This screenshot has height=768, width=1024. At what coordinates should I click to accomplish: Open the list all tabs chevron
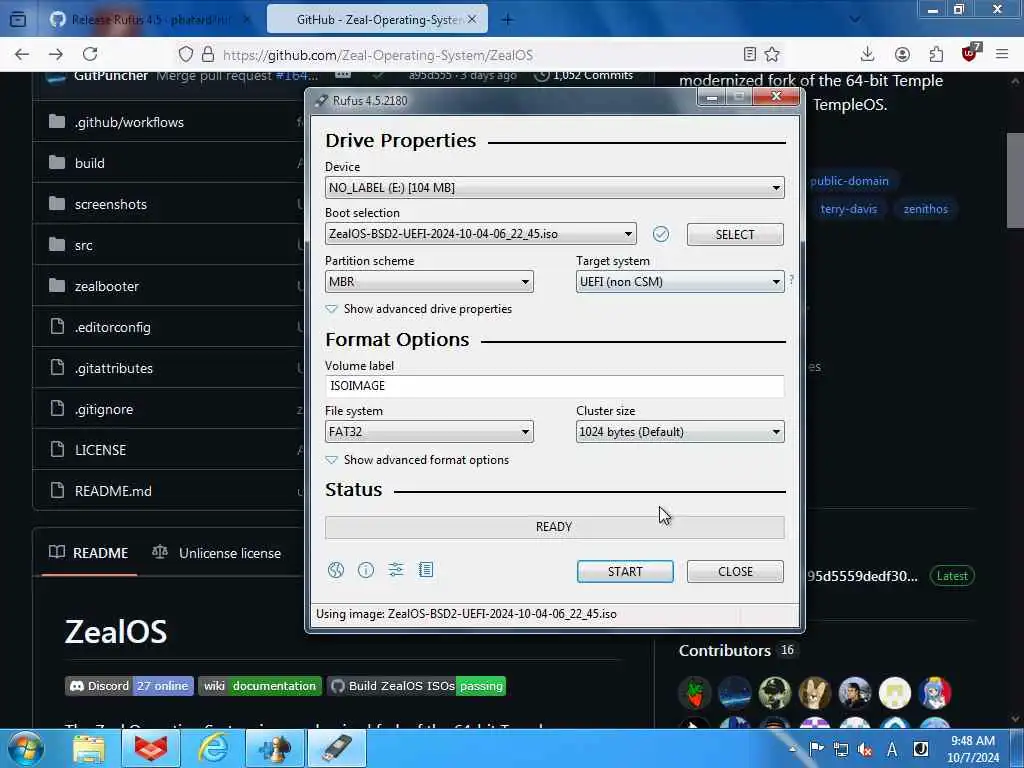tap(854, 20)
